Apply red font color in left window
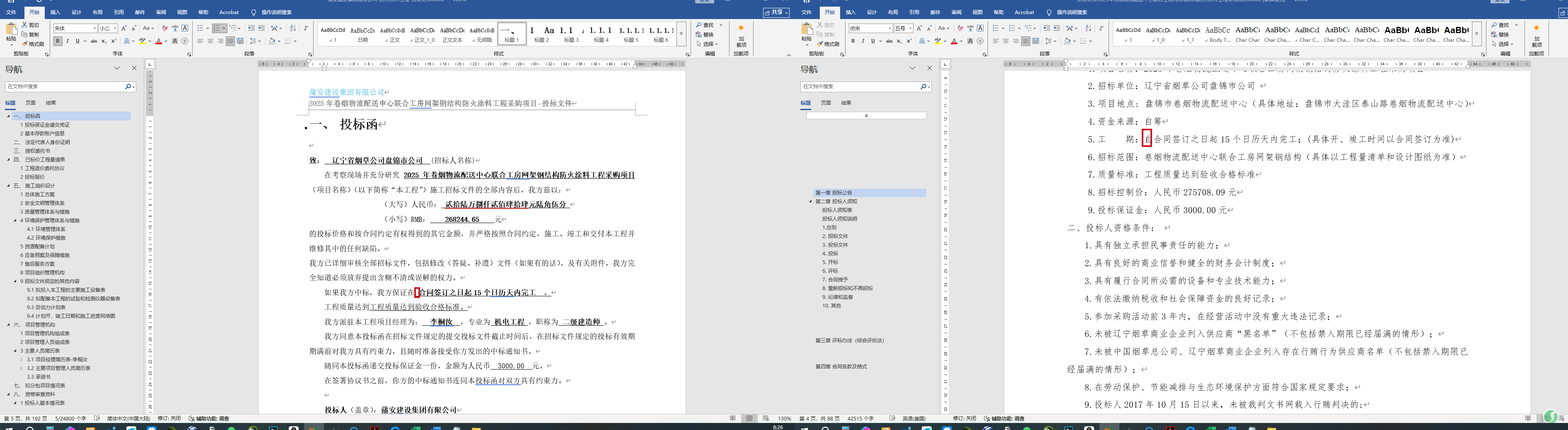Image resolution: width=1568 pixels, height=430 pixels. point(158,41)
